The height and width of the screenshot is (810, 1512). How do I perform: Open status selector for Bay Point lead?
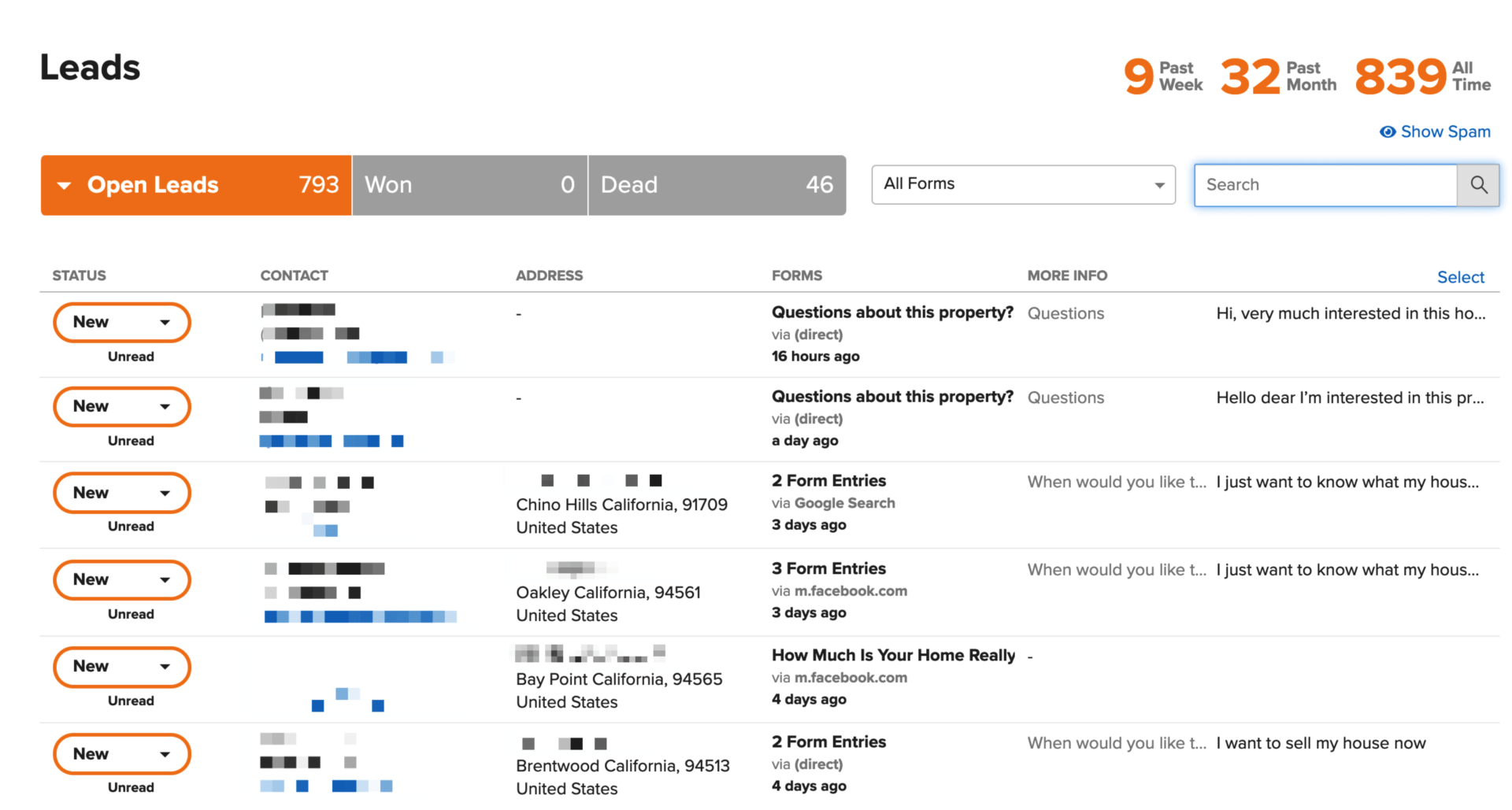(x=122, y=667)
